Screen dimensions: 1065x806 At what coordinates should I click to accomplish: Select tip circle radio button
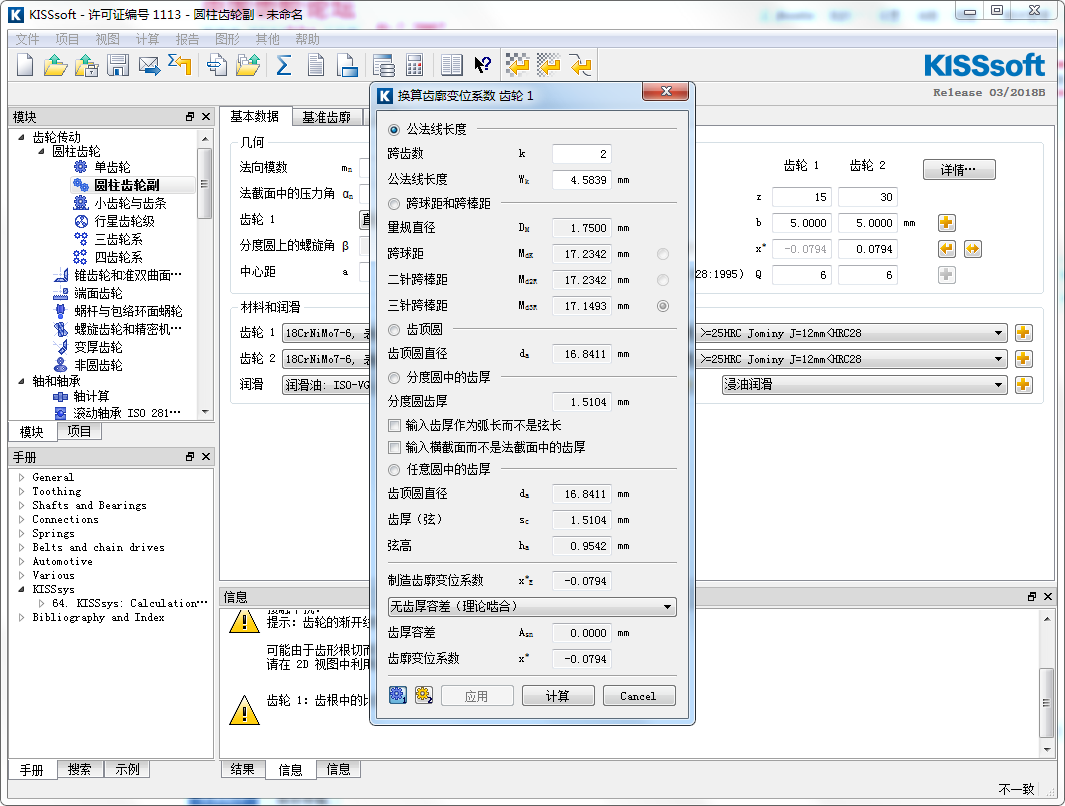394,330
